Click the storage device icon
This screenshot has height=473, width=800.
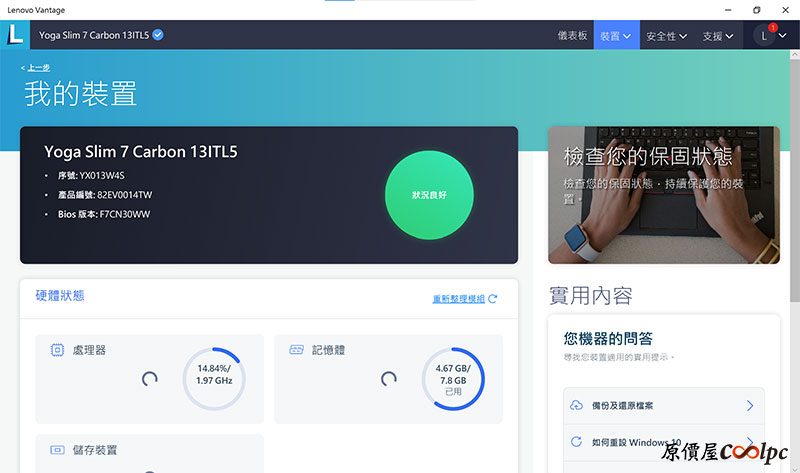tap(57, 450)
